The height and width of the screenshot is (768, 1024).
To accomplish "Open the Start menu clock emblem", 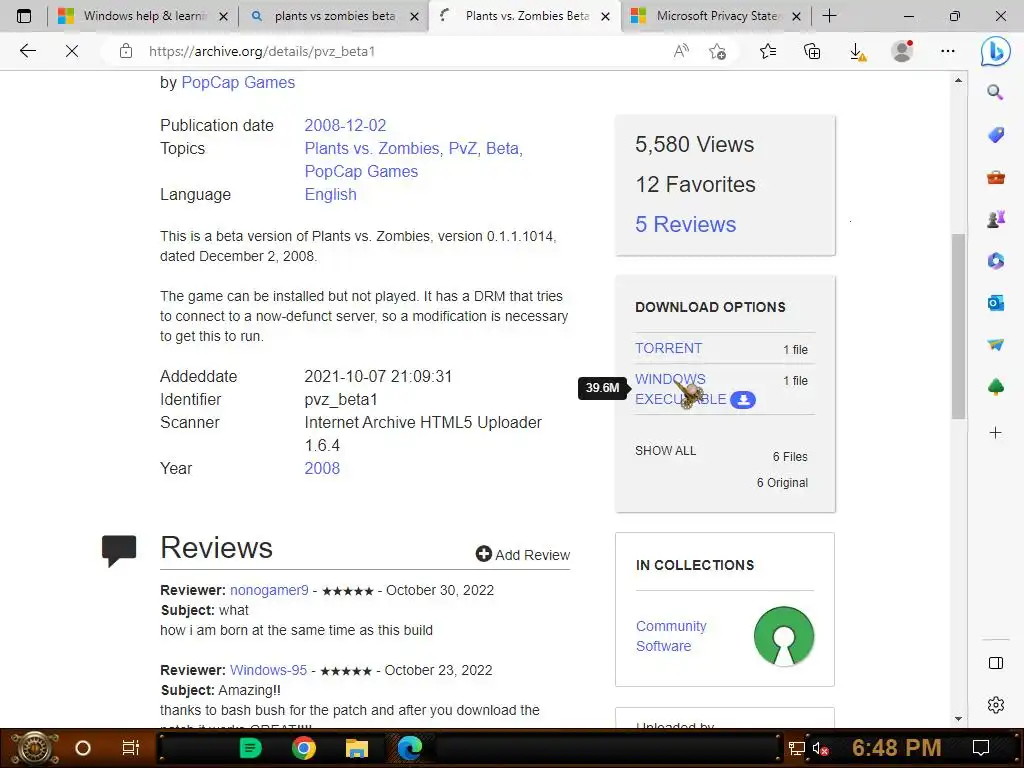I will point(35,748).
